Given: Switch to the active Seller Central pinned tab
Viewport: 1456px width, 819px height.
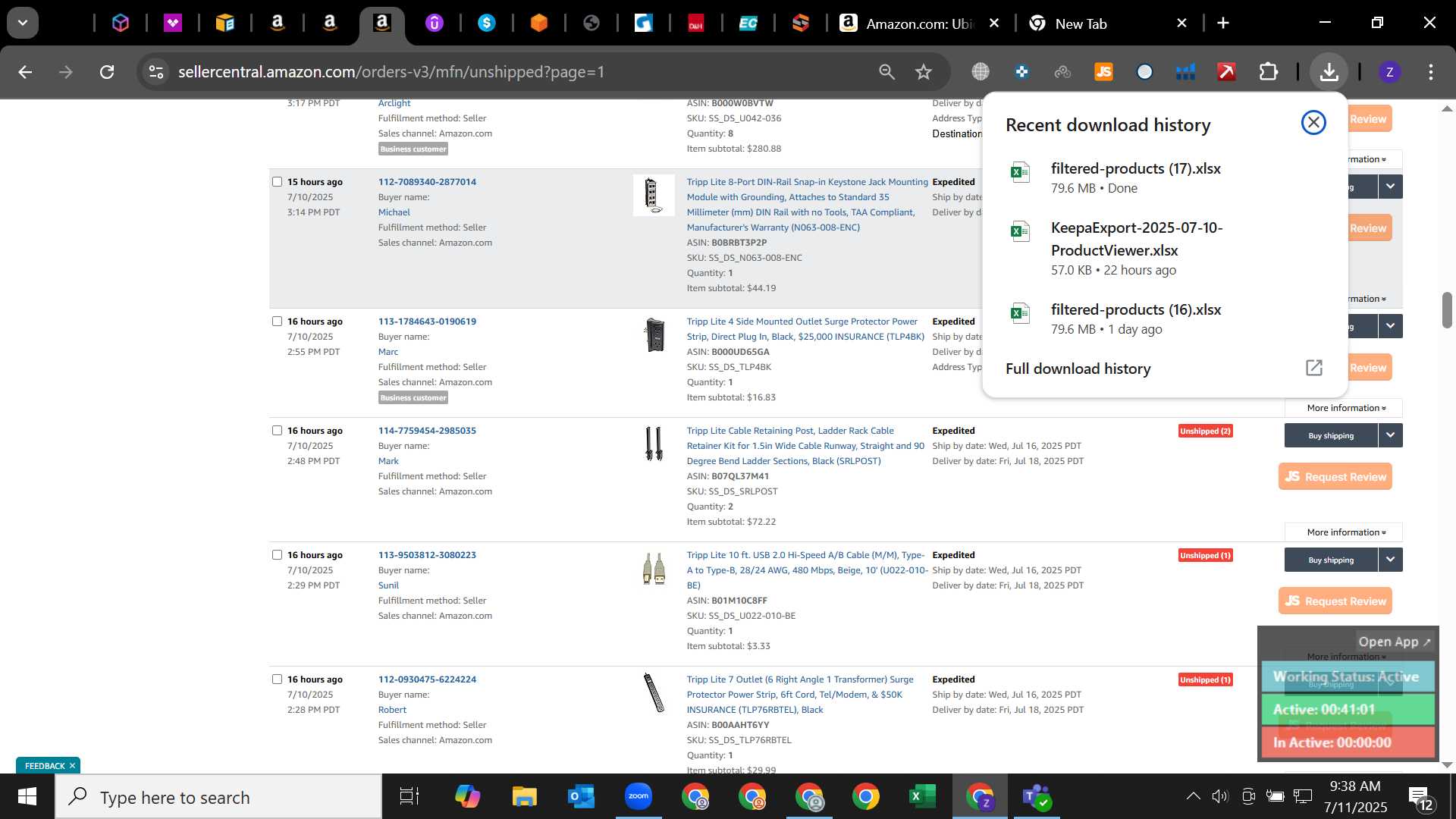Looking at the screenshot, I should point(381,24).
